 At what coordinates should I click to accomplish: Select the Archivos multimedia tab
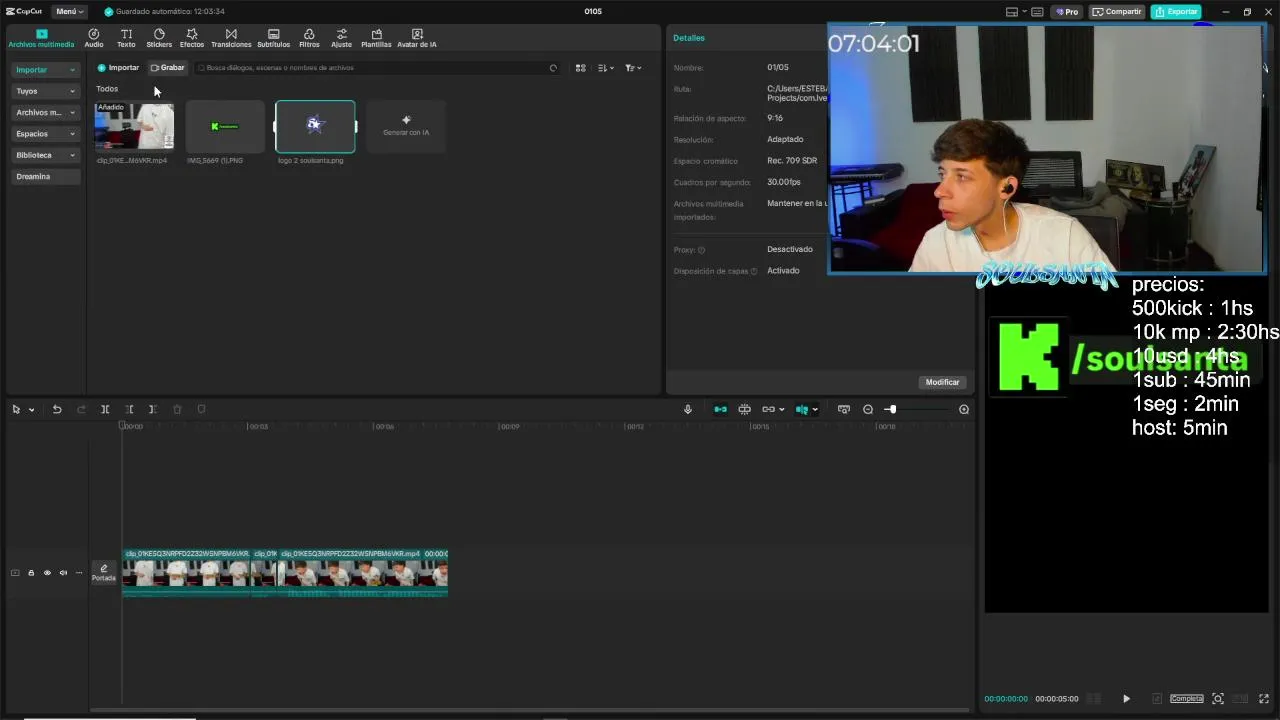[x=41, y=38]
